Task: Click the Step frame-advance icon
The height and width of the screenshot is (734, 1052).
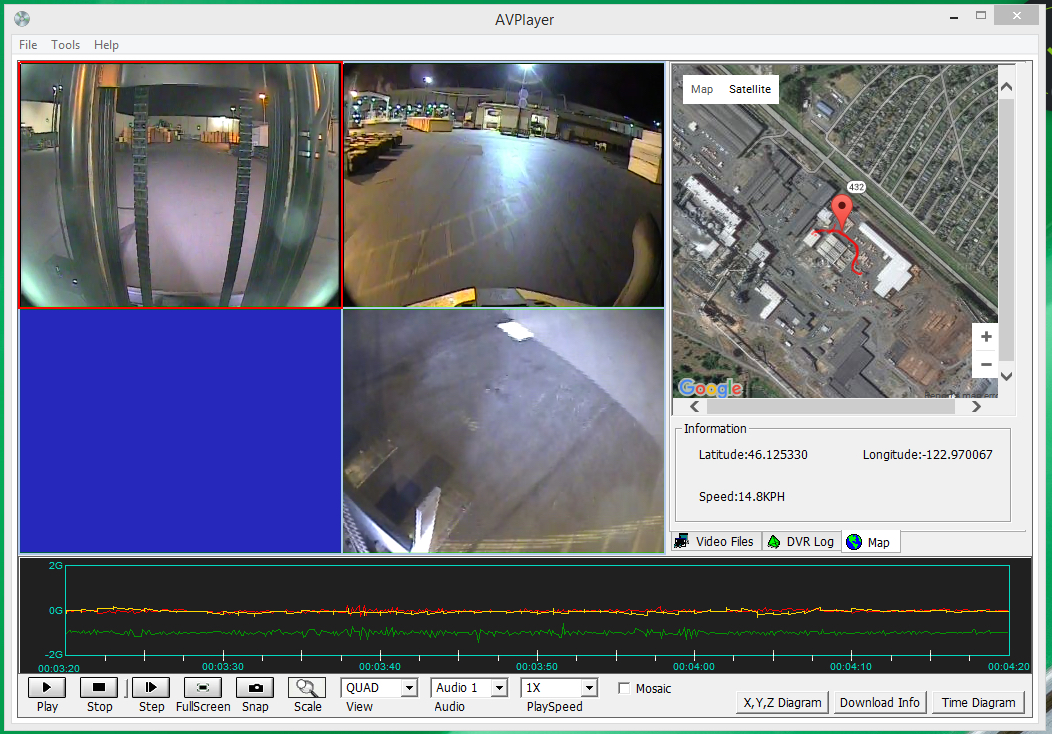Action: pos(151,688)
